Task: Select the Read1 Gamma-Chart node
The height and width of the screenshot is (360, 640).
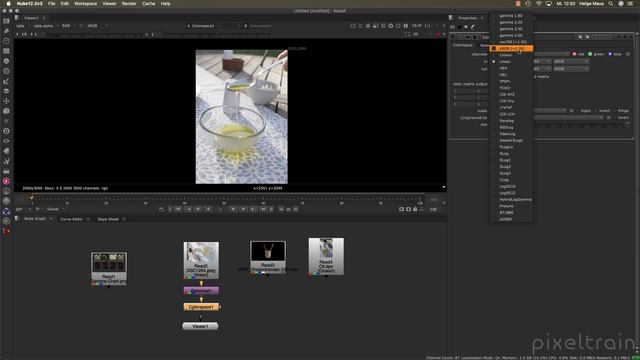Action: point(109,269)
